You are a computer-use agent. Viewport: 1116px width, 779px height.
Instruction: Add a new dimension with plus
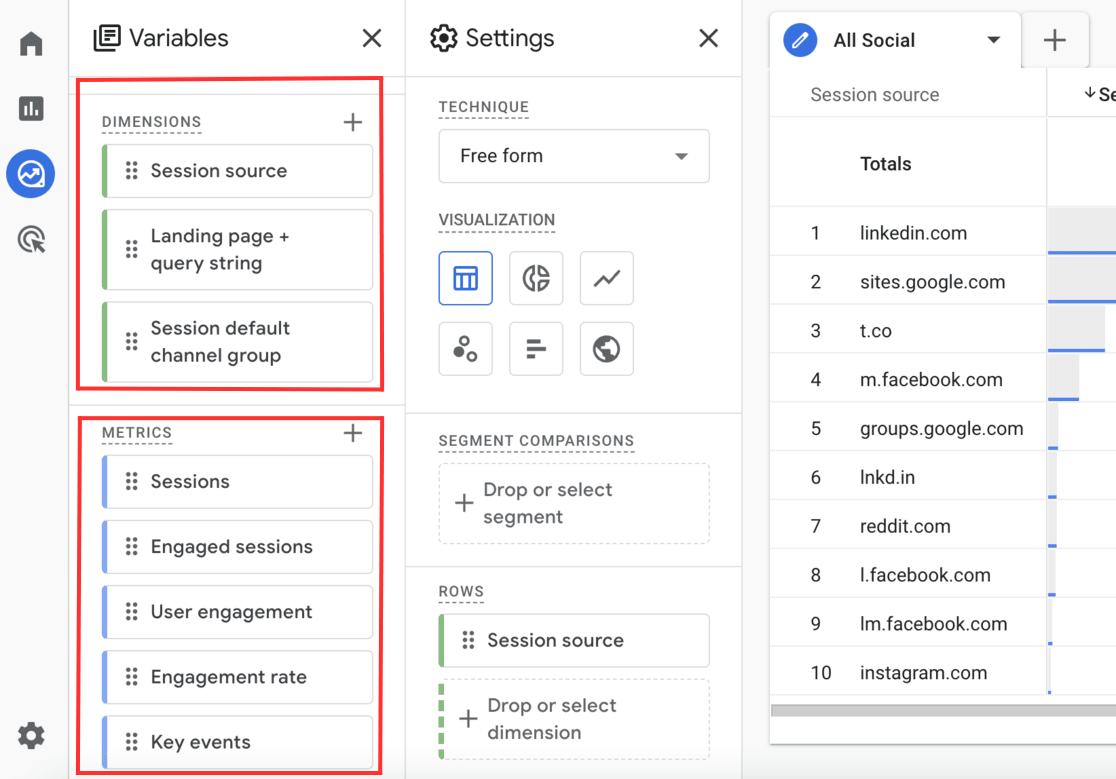(x=352, y=122)
